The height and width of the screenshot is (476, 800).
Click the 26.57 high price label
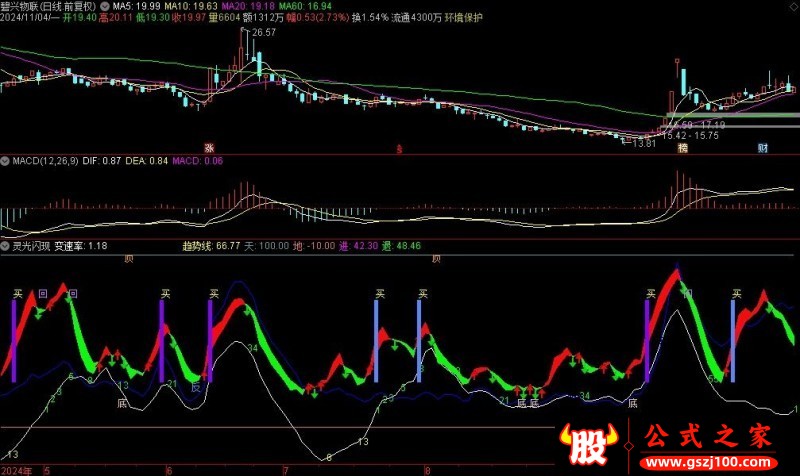tap(263, 33)
